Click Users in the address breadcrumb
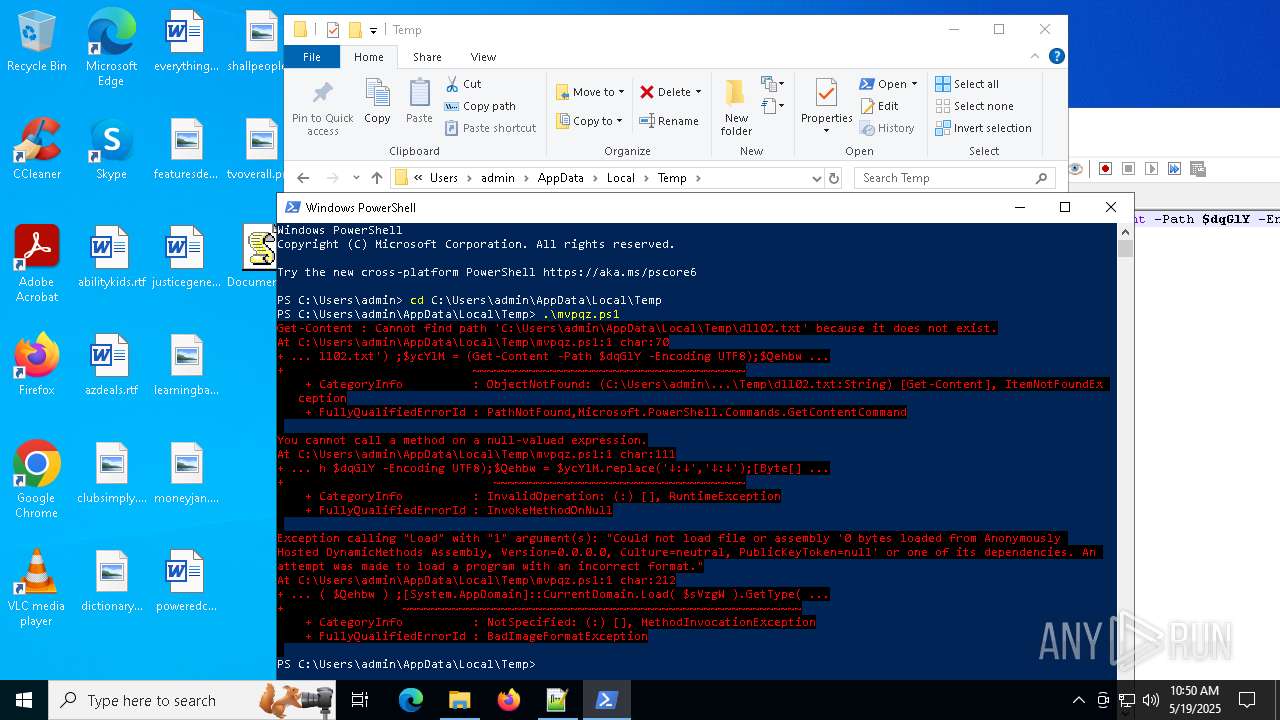Viewport: 1280px width, 720px height. pyautogui.click(x=444, y=178)
